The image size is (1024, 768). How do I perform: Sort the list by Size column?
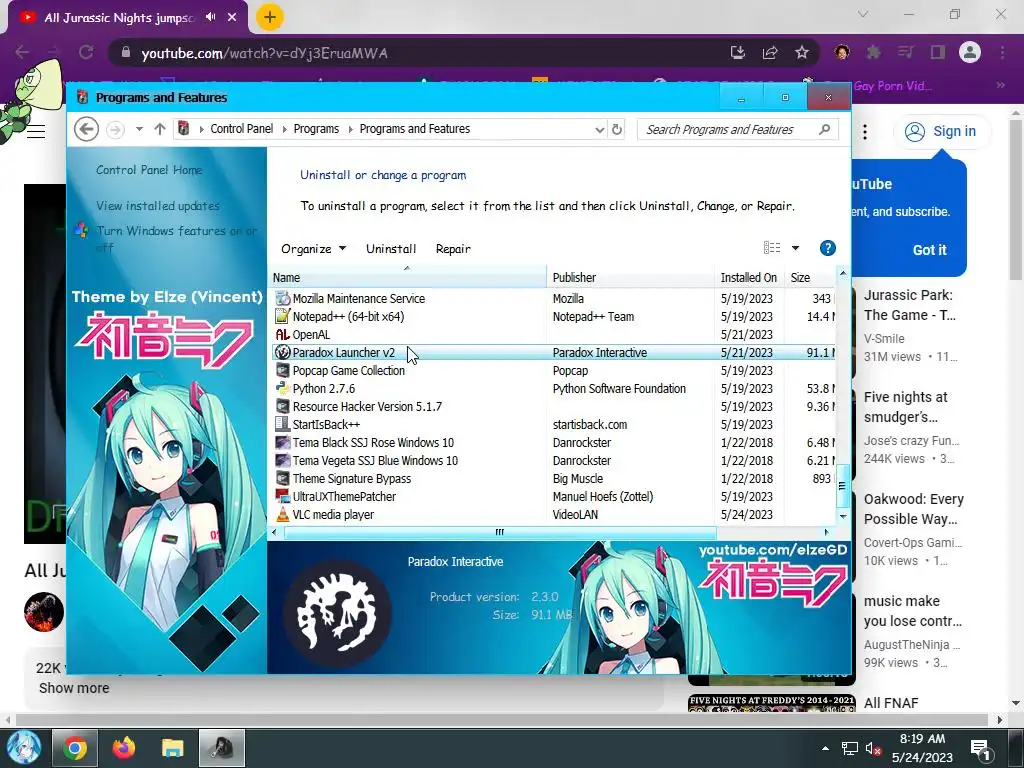click(x=810, y=277)
